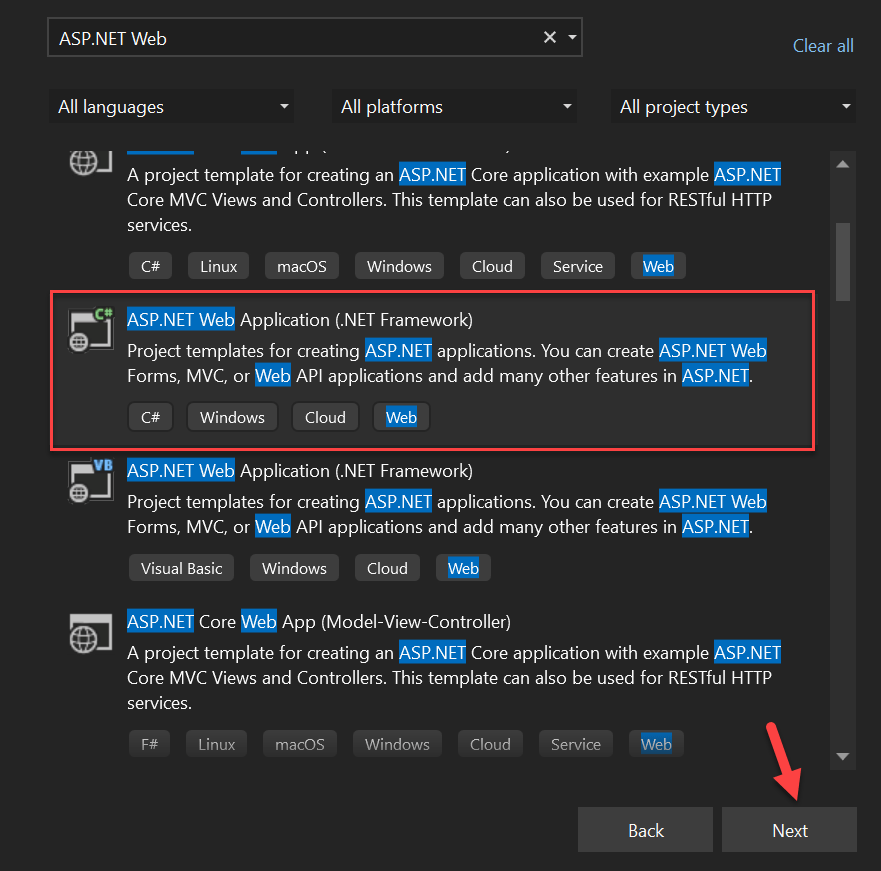Click the Cloud tag under the Visual Basic template

[x=387, y=568]
